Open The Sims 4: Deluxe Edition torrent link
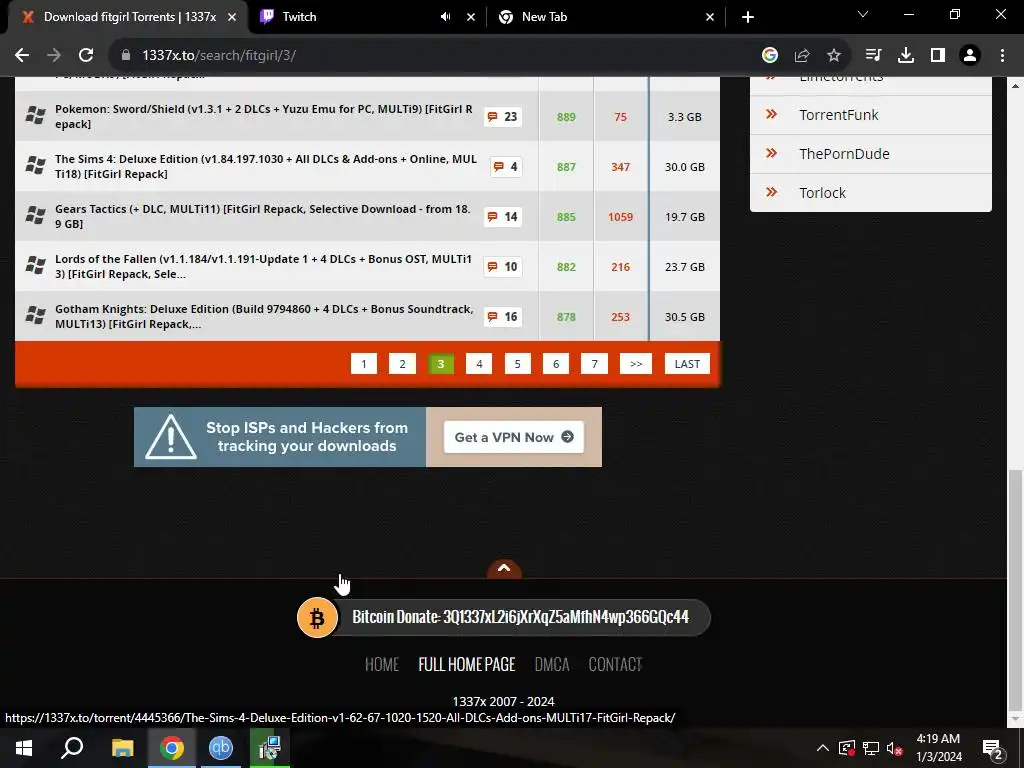This screenshot has width=1024, height=768. (x=266, y=167)
